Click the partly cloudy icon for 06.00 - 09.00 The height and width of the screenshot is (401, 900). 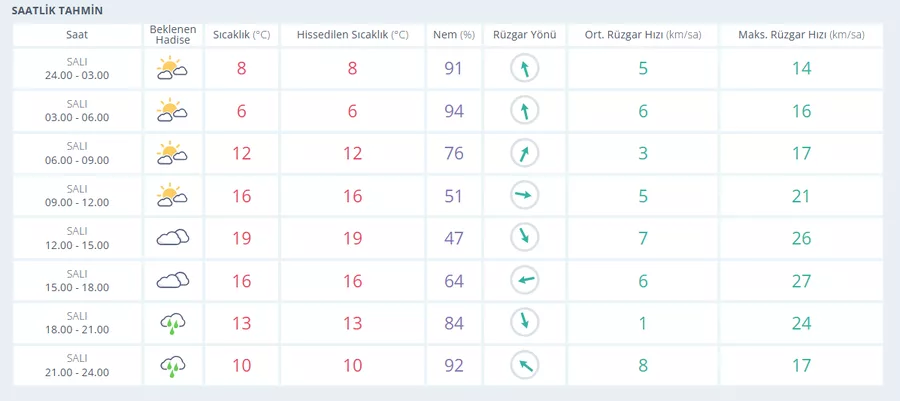tap(172, 153)
